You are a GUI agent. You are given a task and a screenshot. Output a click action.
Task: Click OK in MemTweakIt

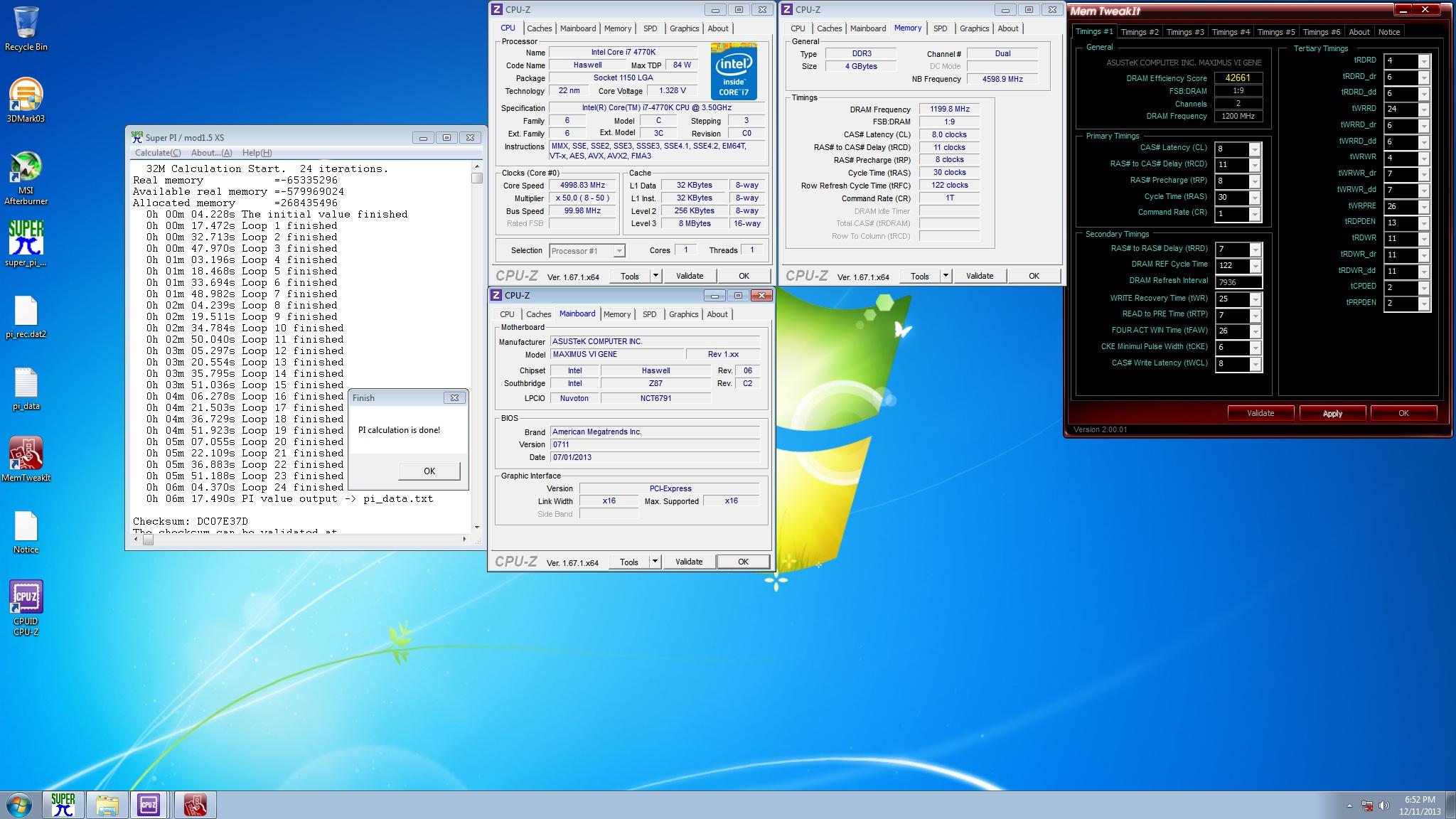click(x=1403, y=413)
